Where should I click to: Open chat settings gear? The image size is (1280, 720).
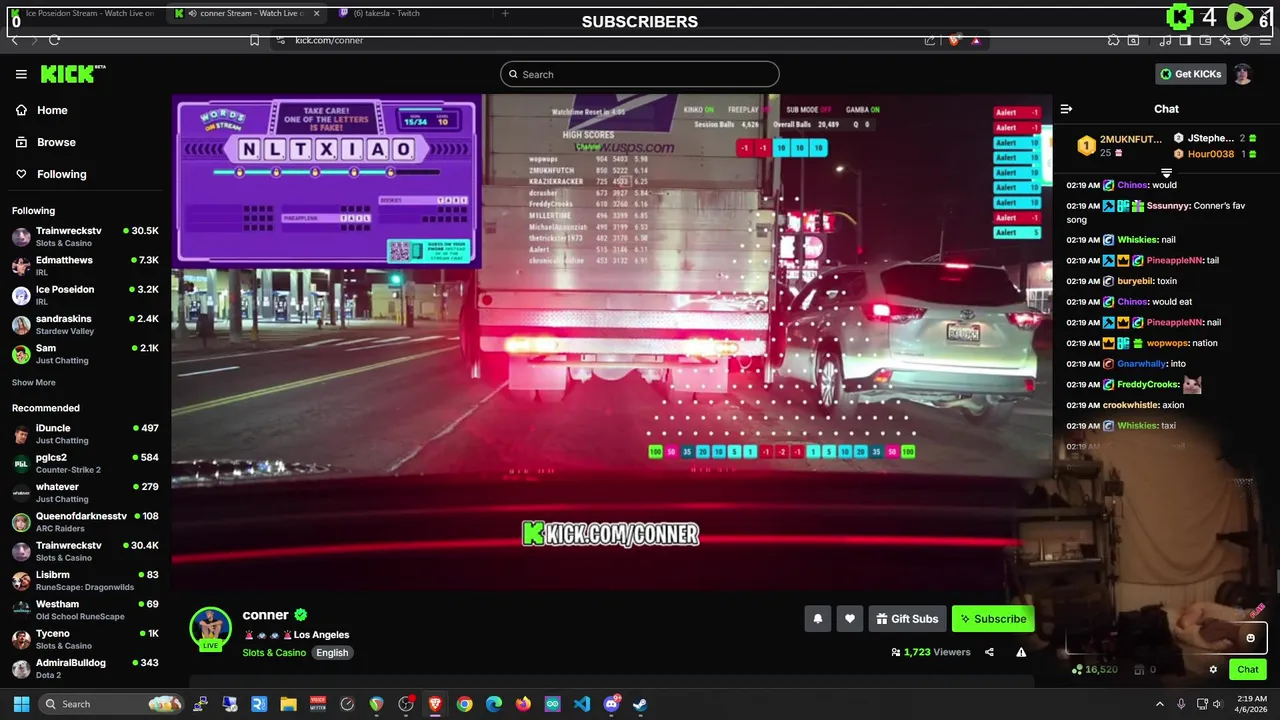click(1213, 670)
